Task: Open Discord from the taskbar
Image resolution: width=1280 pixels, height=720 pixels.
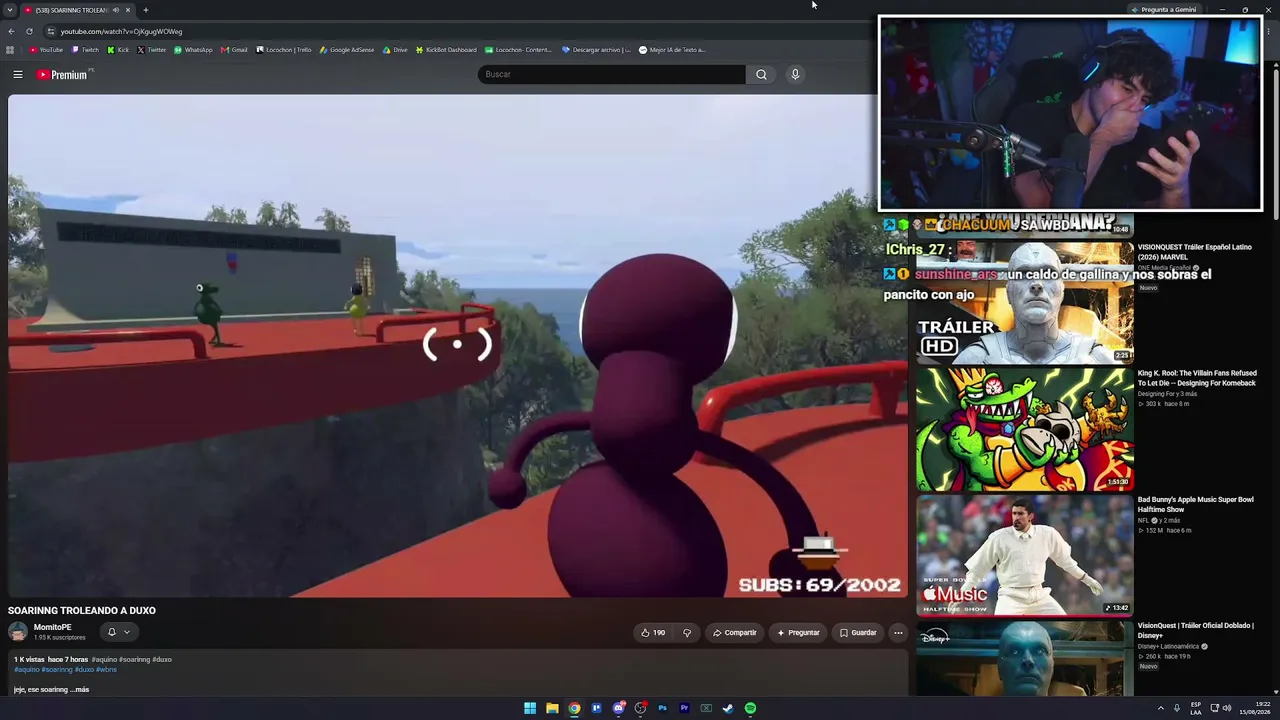Action: (618, 708)
